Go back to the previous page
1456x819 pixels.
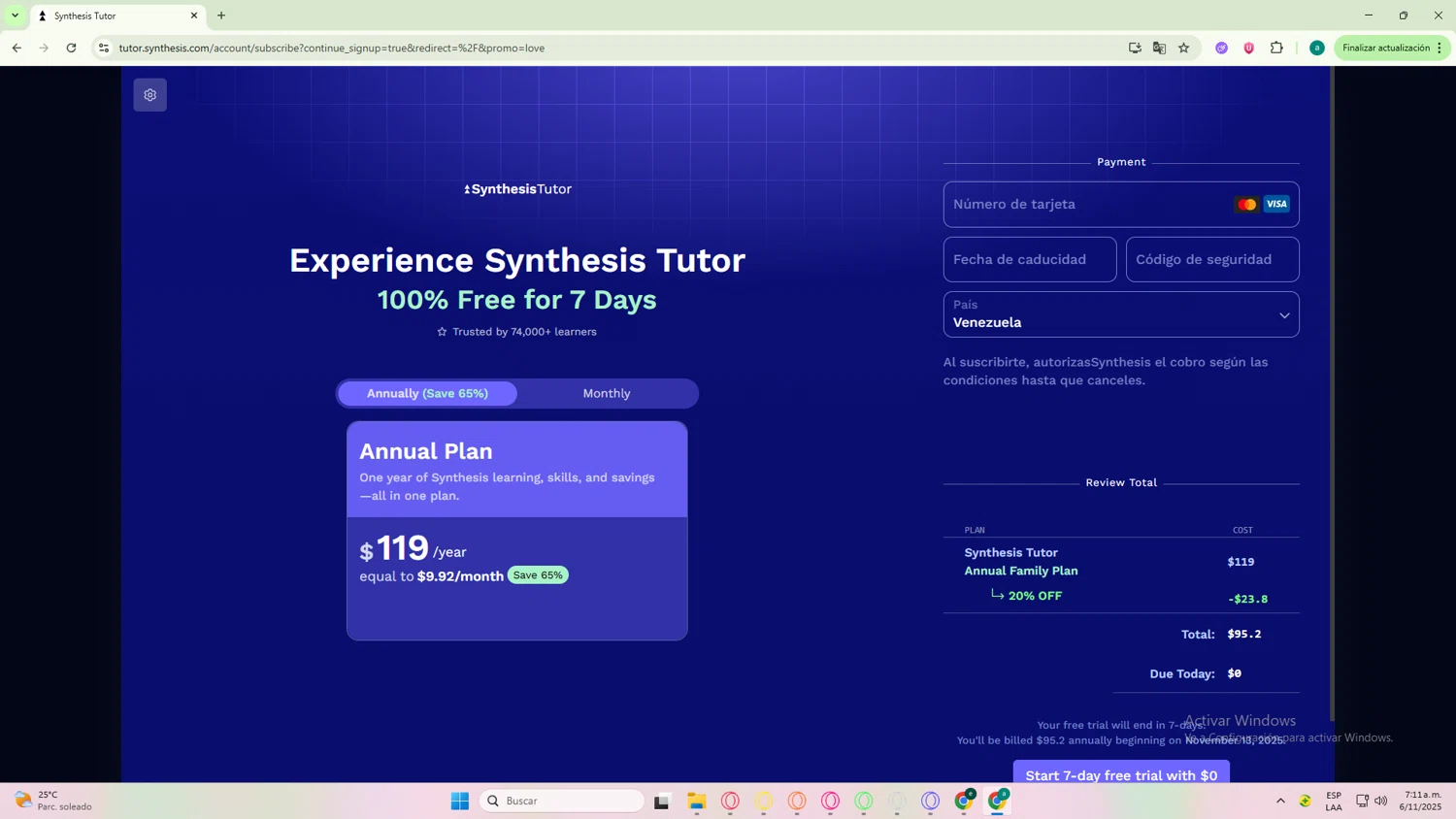17,48
